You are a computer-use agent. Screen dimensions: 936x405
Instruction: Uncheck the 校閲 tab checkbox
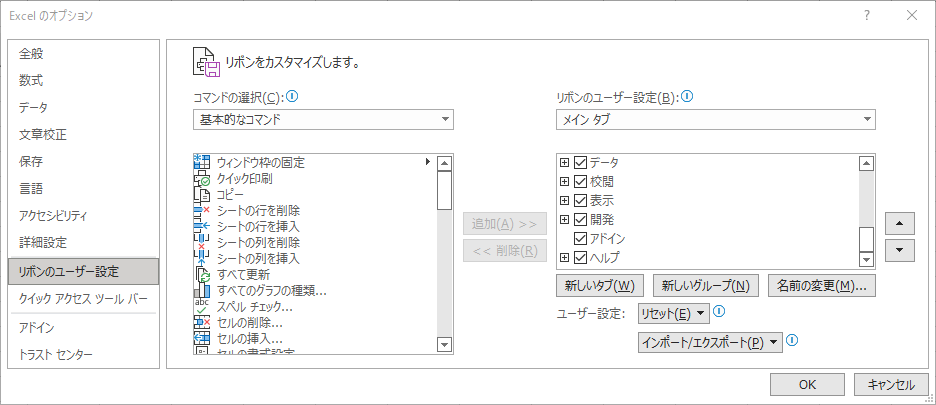coord(580,182)
